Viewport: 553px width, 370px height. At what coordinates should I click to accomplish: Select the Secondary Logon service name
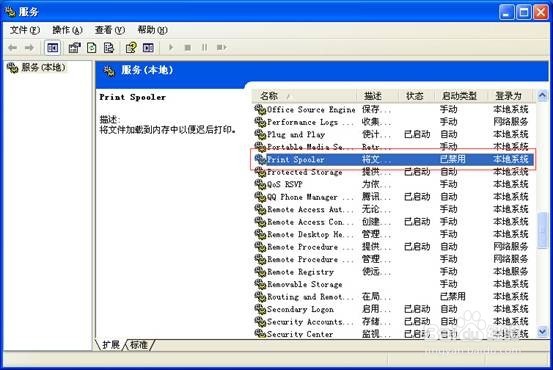[x=300, y=309]
